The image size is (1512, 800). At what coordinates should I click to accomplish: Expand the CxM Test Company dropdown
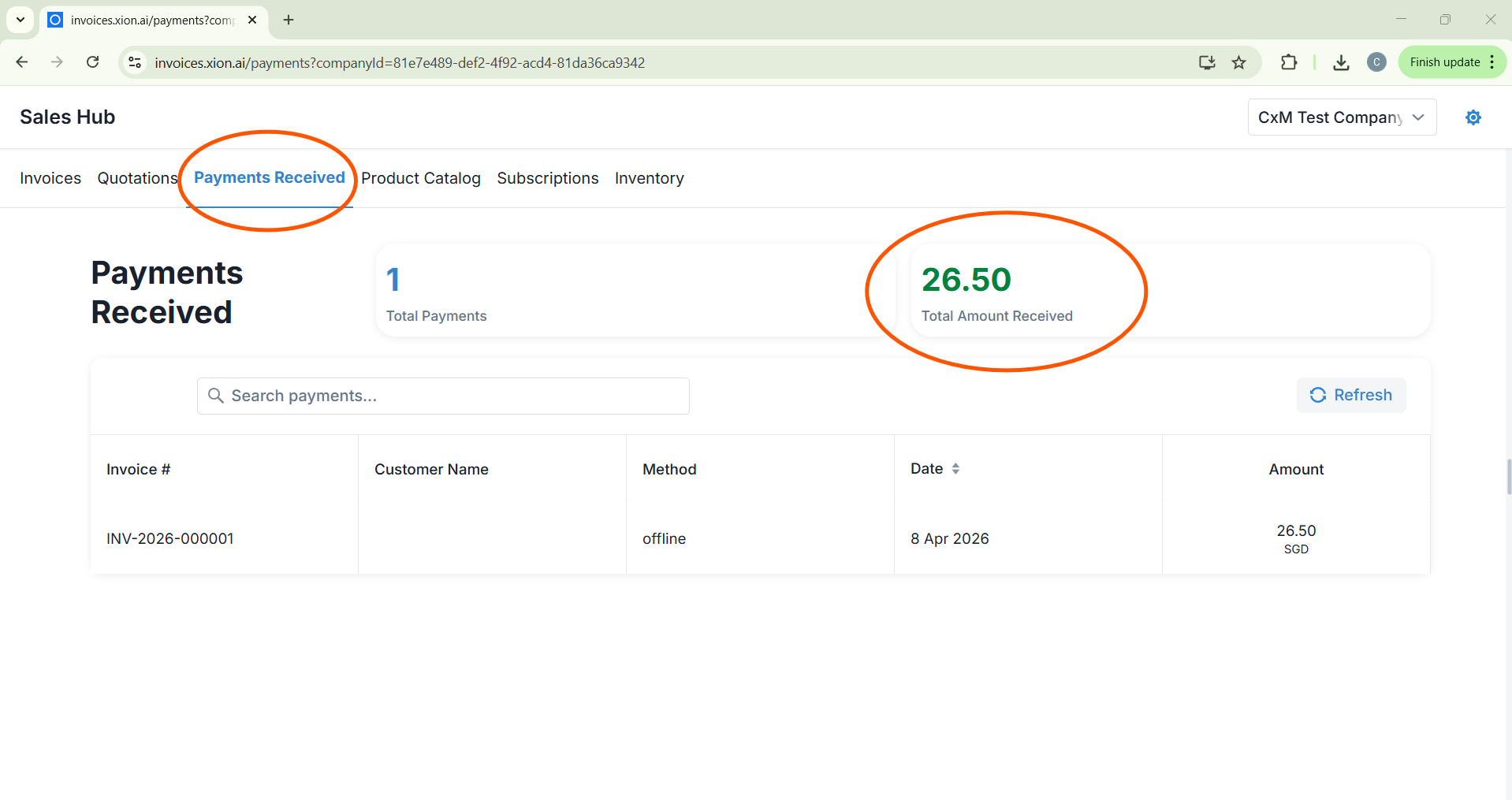(1342, 117)
